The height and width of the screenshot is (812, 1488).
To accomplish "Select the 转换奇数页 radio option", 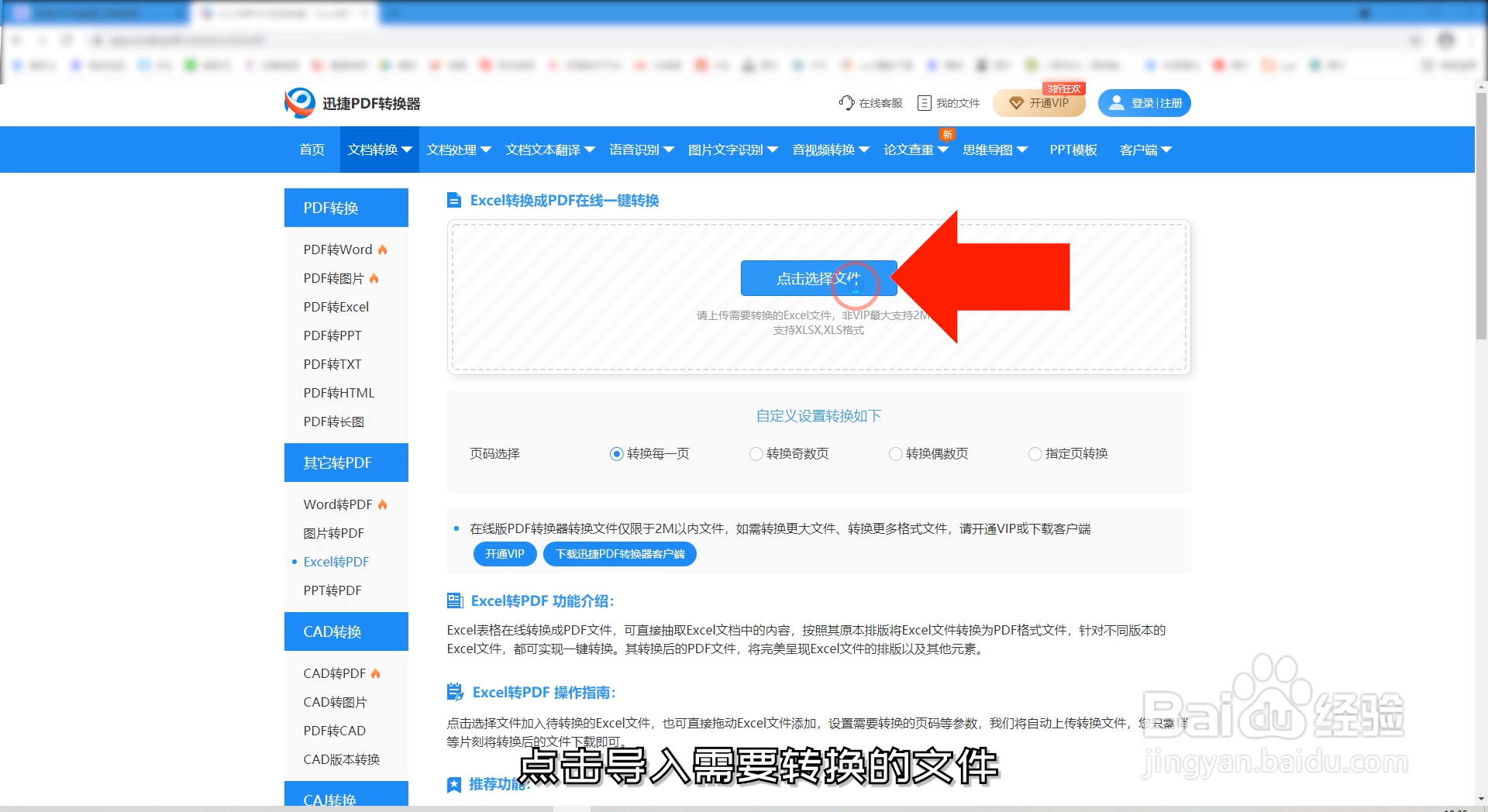I will pyautogui.click(x=756, y=454).
